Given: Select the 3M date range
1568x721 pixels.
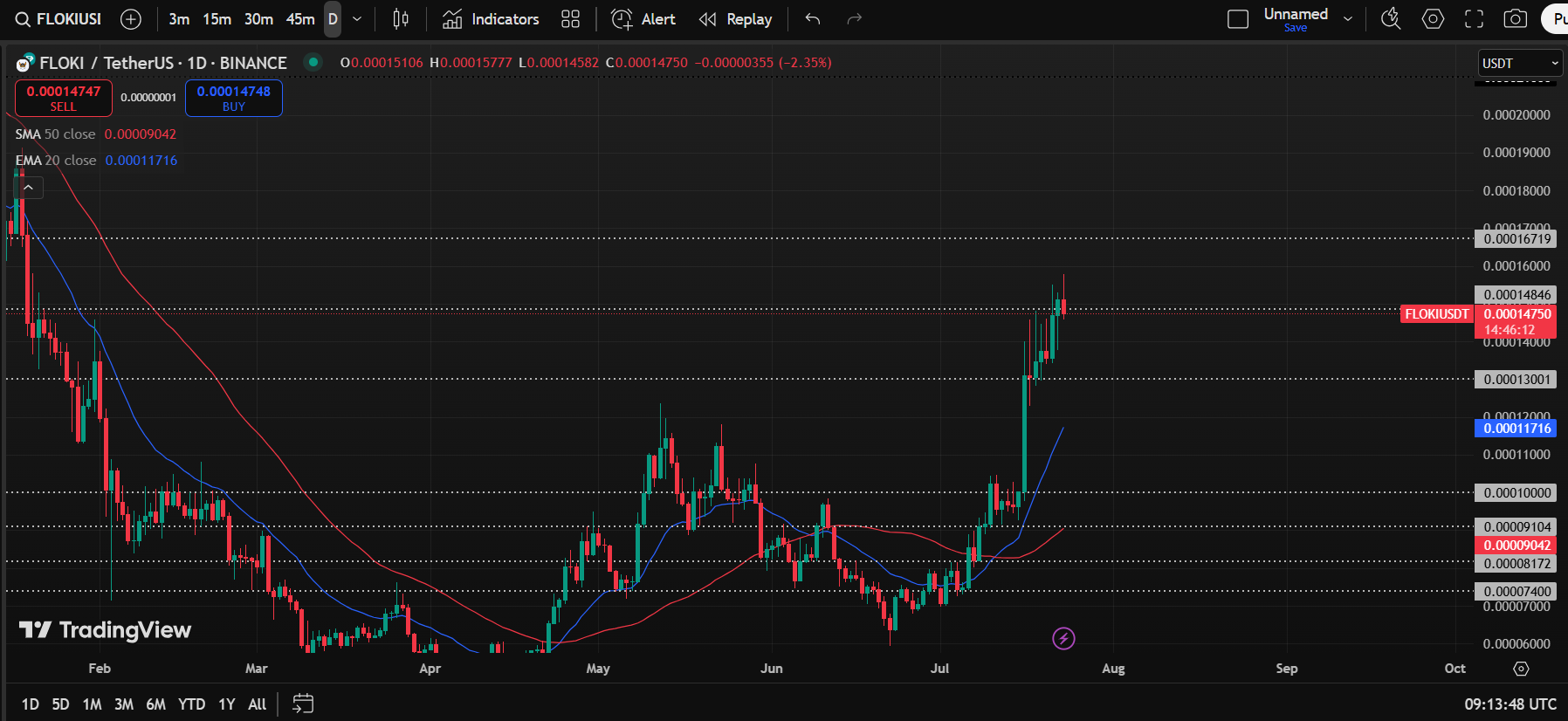Looking at the screenshot, I should pyautogui.click(x=124, y=704).
